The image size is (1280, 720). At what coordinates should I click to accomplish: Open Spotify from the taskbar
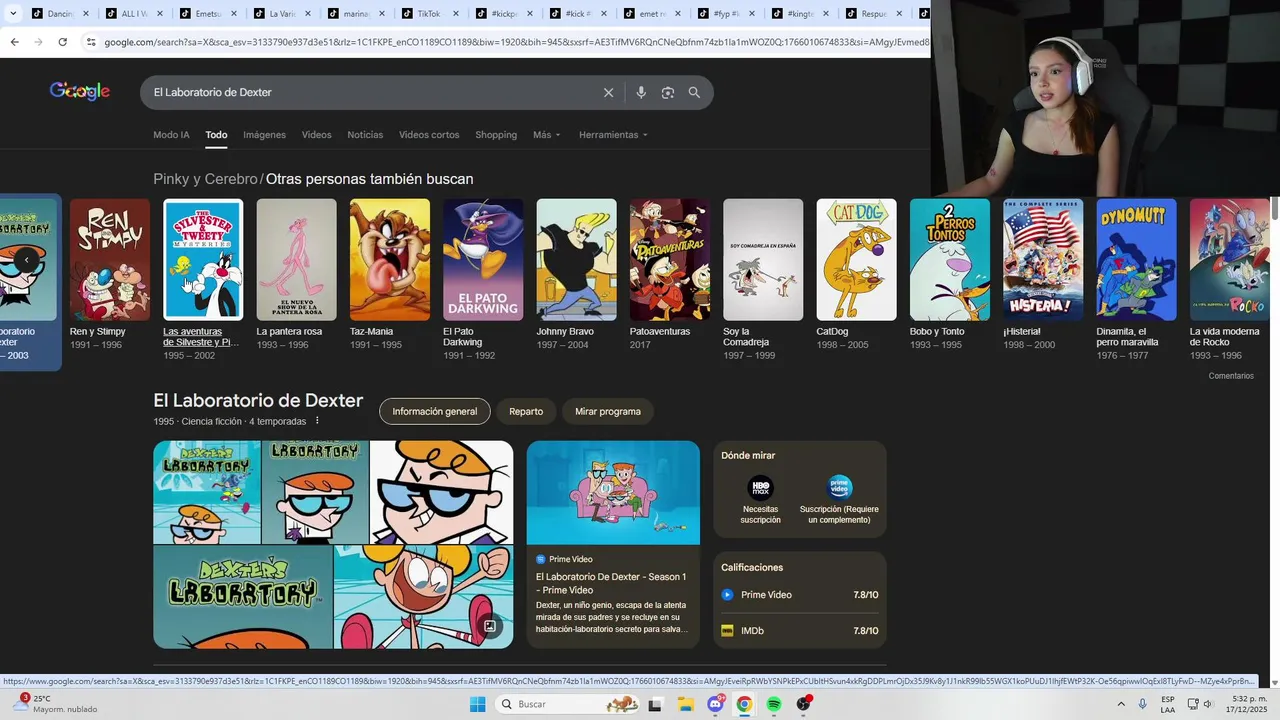click(x=774, y=704)
